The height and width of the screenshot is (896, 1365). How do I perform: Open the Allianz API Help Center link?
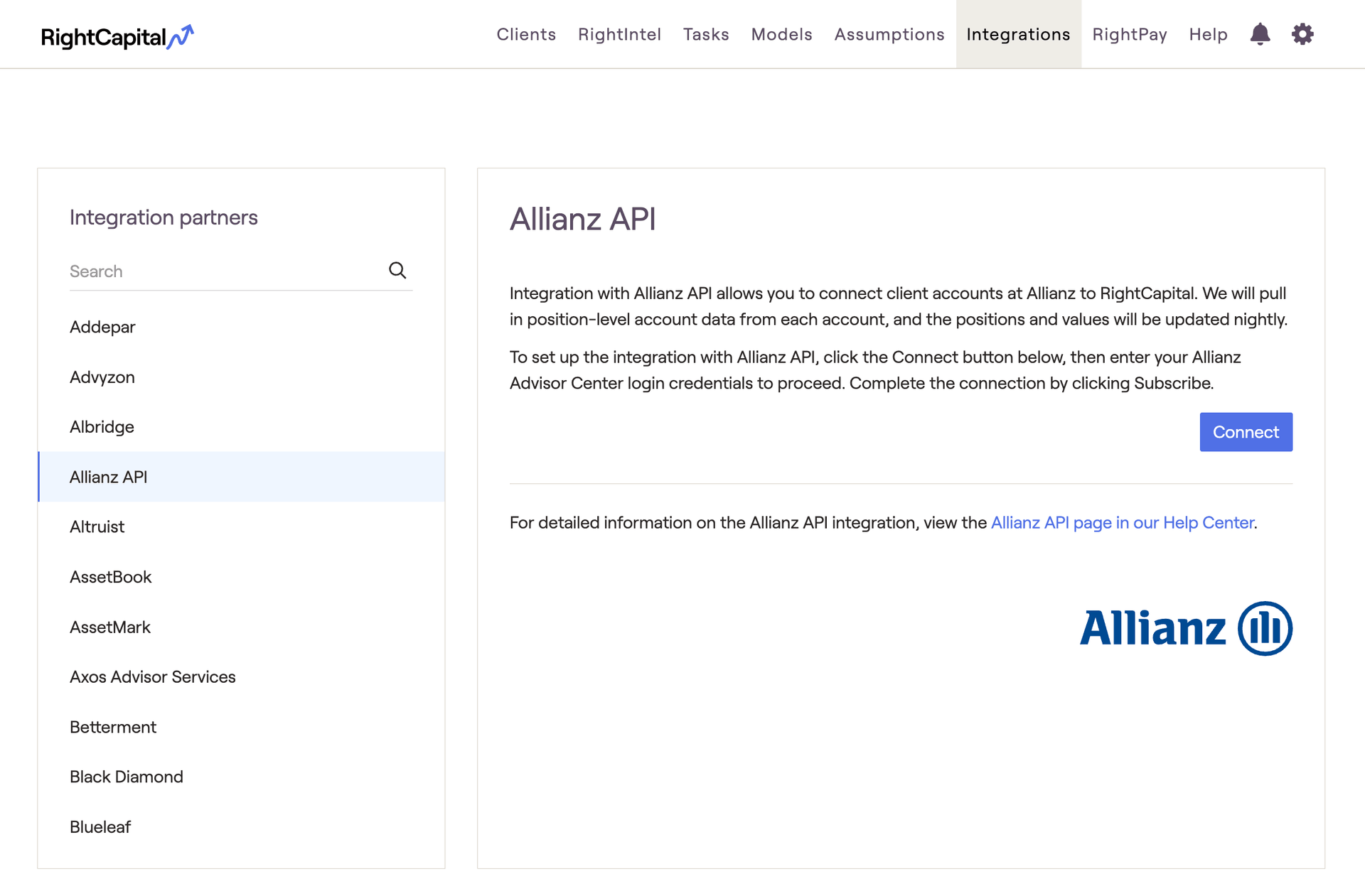(x=1122, y=523)
